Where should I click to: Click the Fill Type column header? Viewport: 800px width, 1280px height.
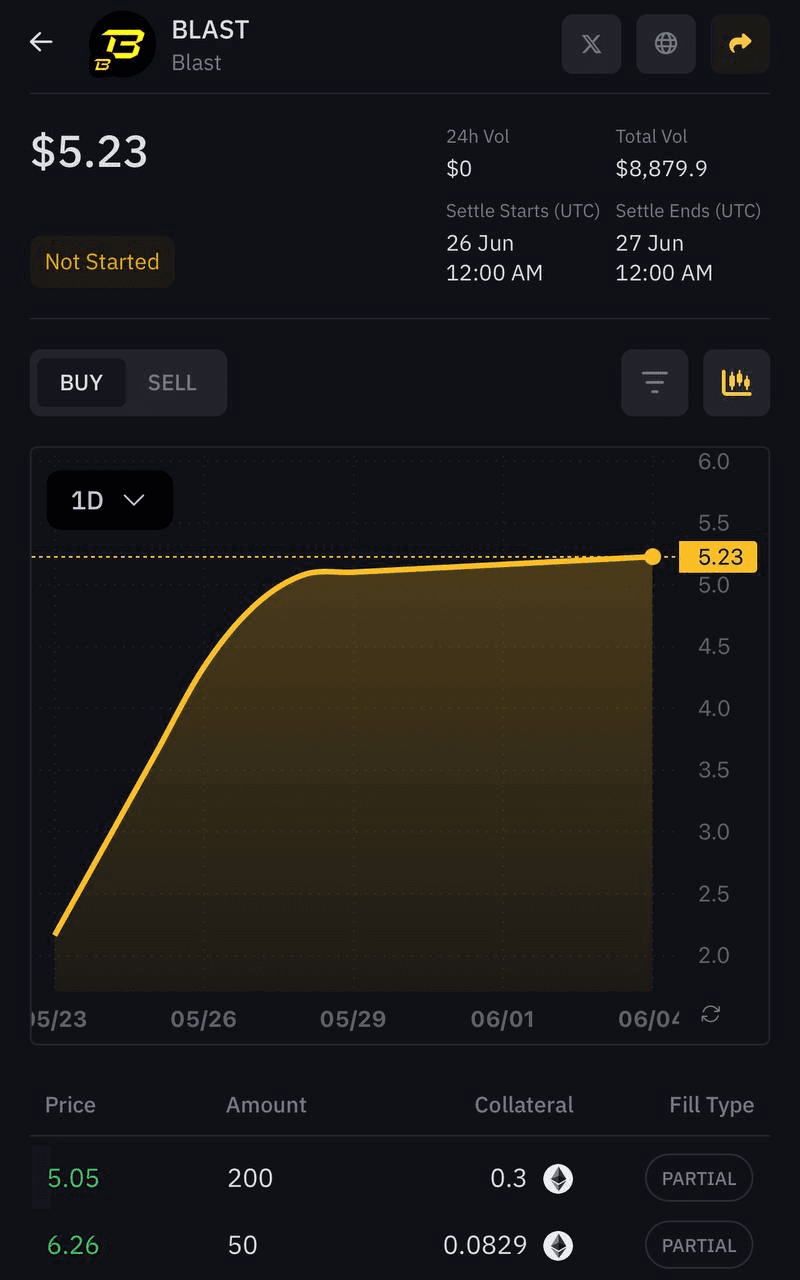pyautogui.click(x=711, y=1105)
